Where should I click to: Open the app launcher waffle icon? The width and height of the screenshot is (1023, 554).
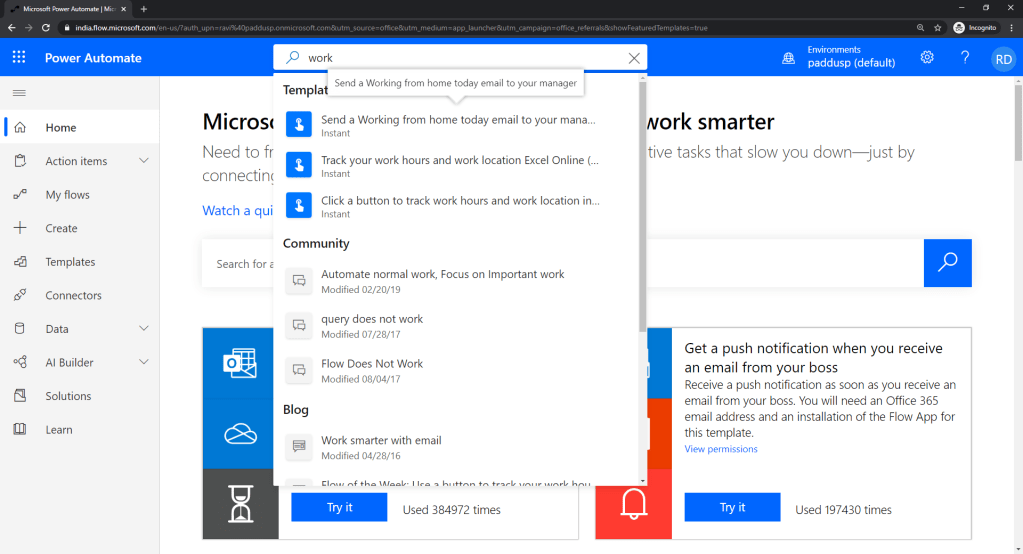point(19,57)
